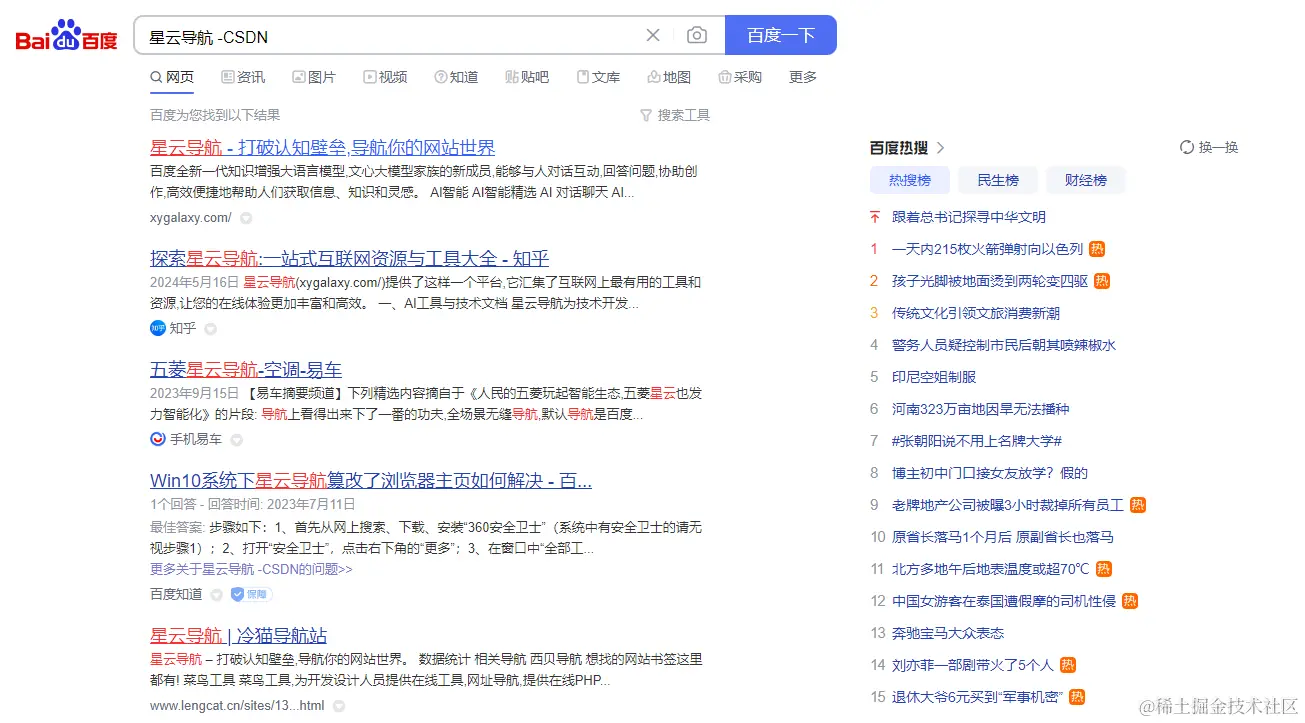Viewport: 1305px width, 723px height.
Task: Open 探索星云导航 知乎 result
Action: click(349, 259)
